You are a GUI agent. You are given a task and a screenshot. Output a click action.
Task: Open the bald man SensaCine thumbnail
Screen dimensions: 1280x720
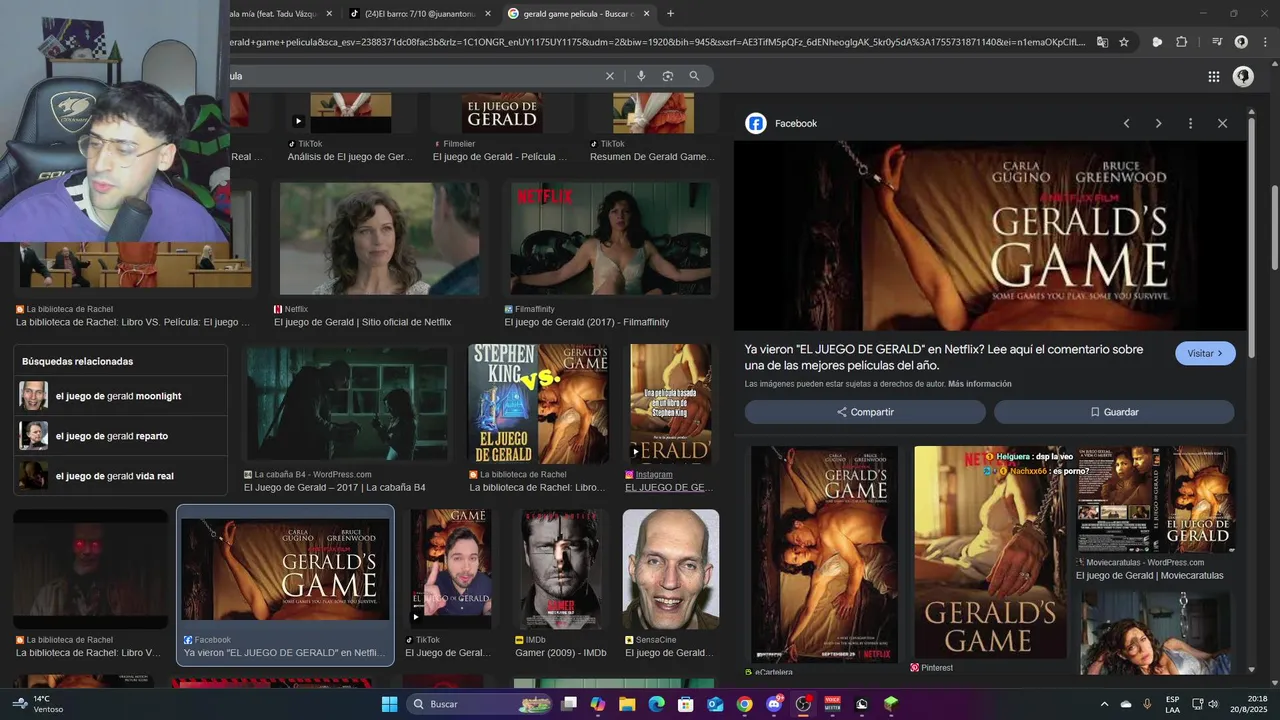click(x=670, y=569)
